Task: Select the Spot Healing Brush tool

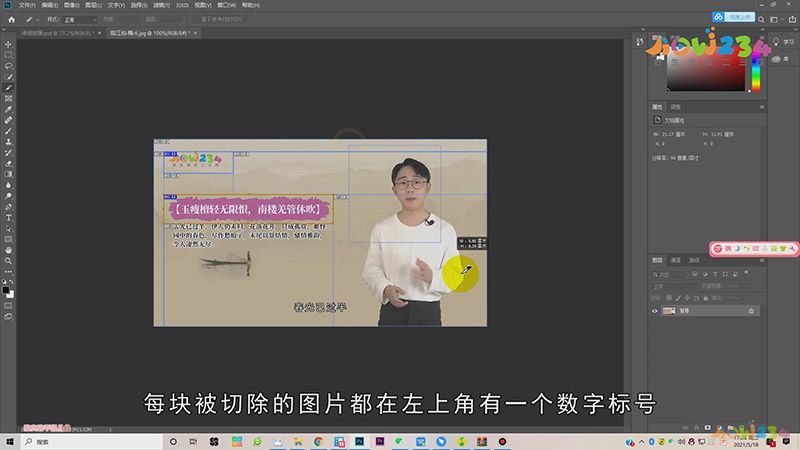Action: click(8, 120)
